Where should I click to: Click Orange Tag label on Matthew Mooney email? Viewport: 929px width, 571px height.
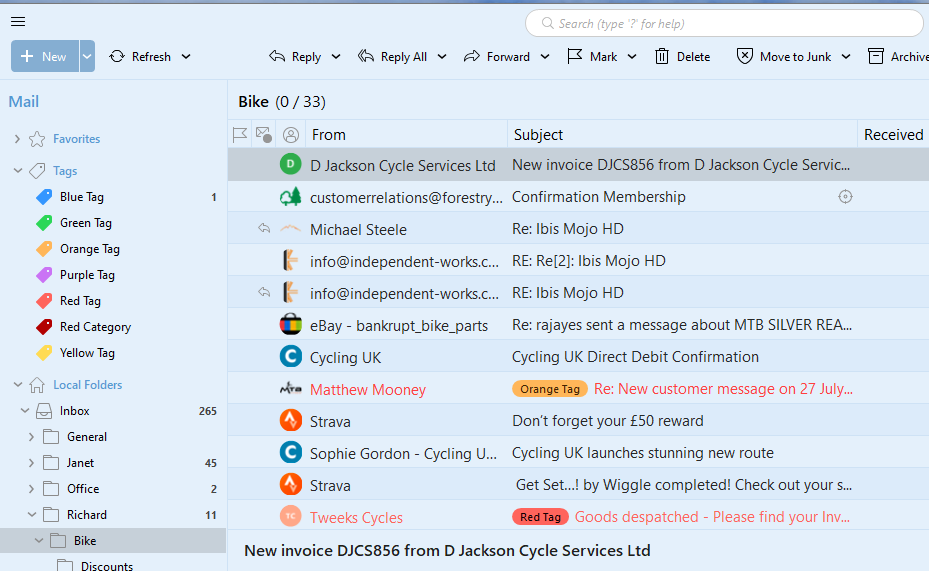tap(550, 389)
